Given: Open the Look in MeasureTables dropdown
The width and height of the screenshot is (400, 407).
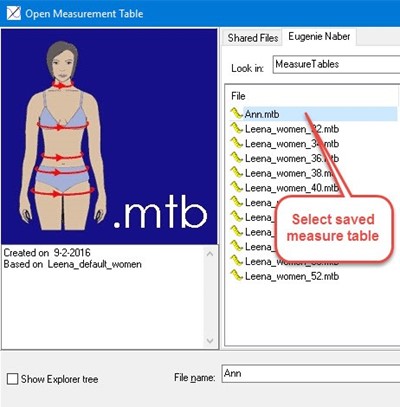Looking at the screenshot, I should click(336, 64).
